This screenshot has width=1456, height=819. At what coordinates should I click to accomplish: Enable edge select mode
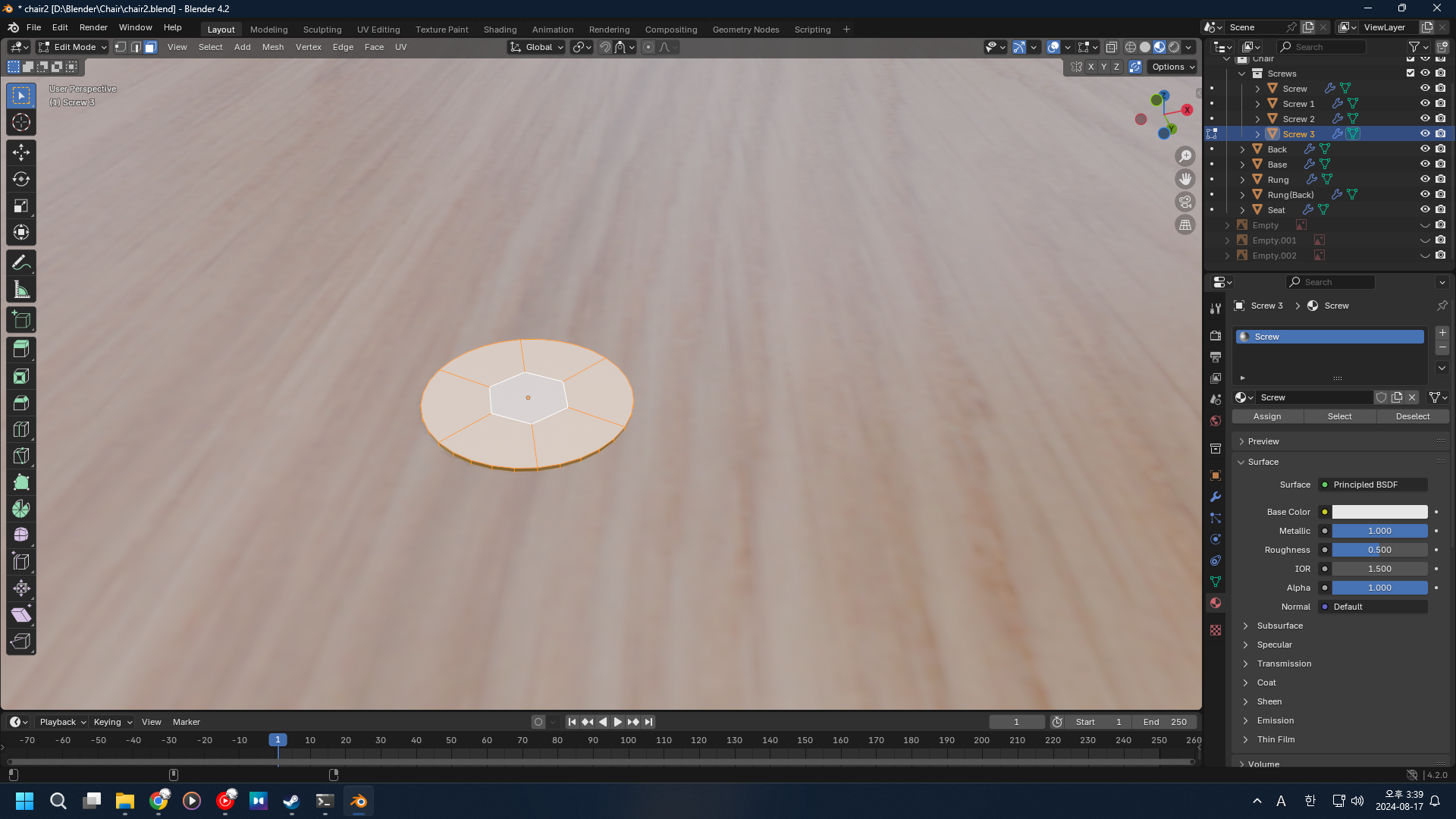click(136, 47)
